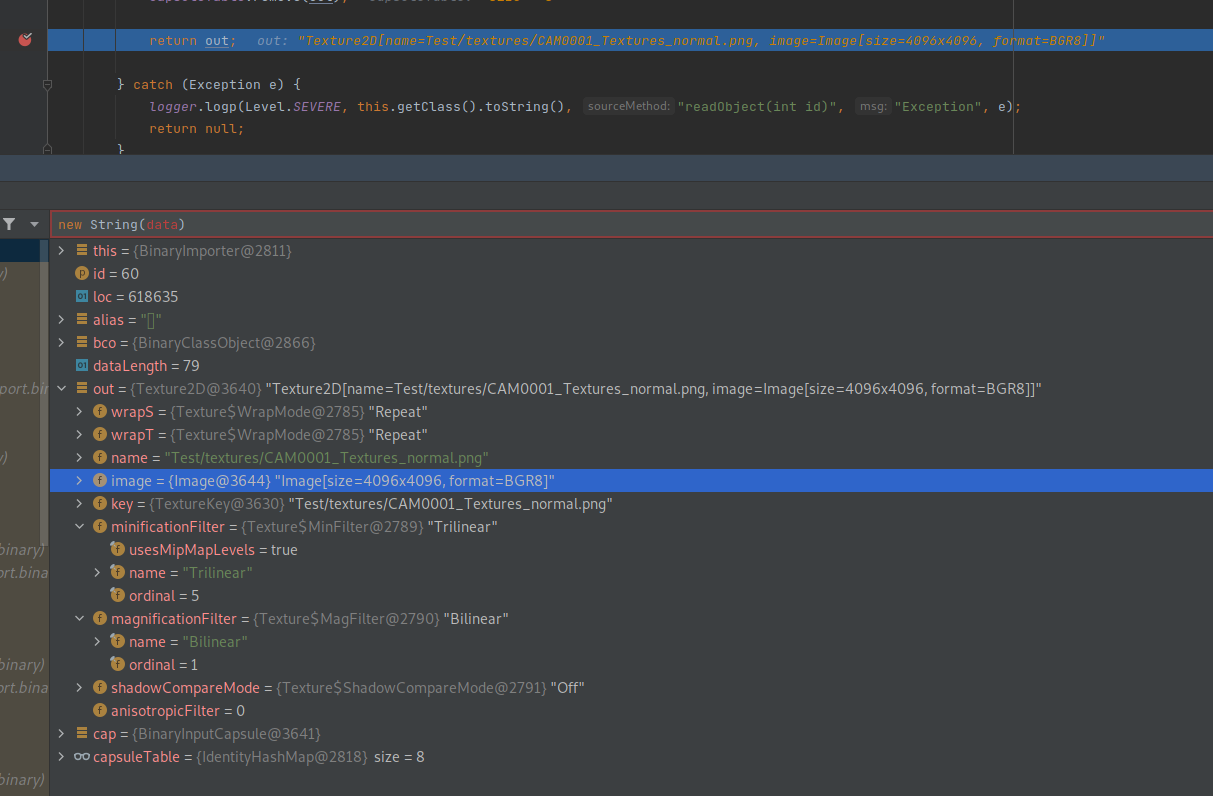Screen dimensions: 1213x796
Task: Click the 'msg:' parameter hint
Action: [x=873, y=106]
